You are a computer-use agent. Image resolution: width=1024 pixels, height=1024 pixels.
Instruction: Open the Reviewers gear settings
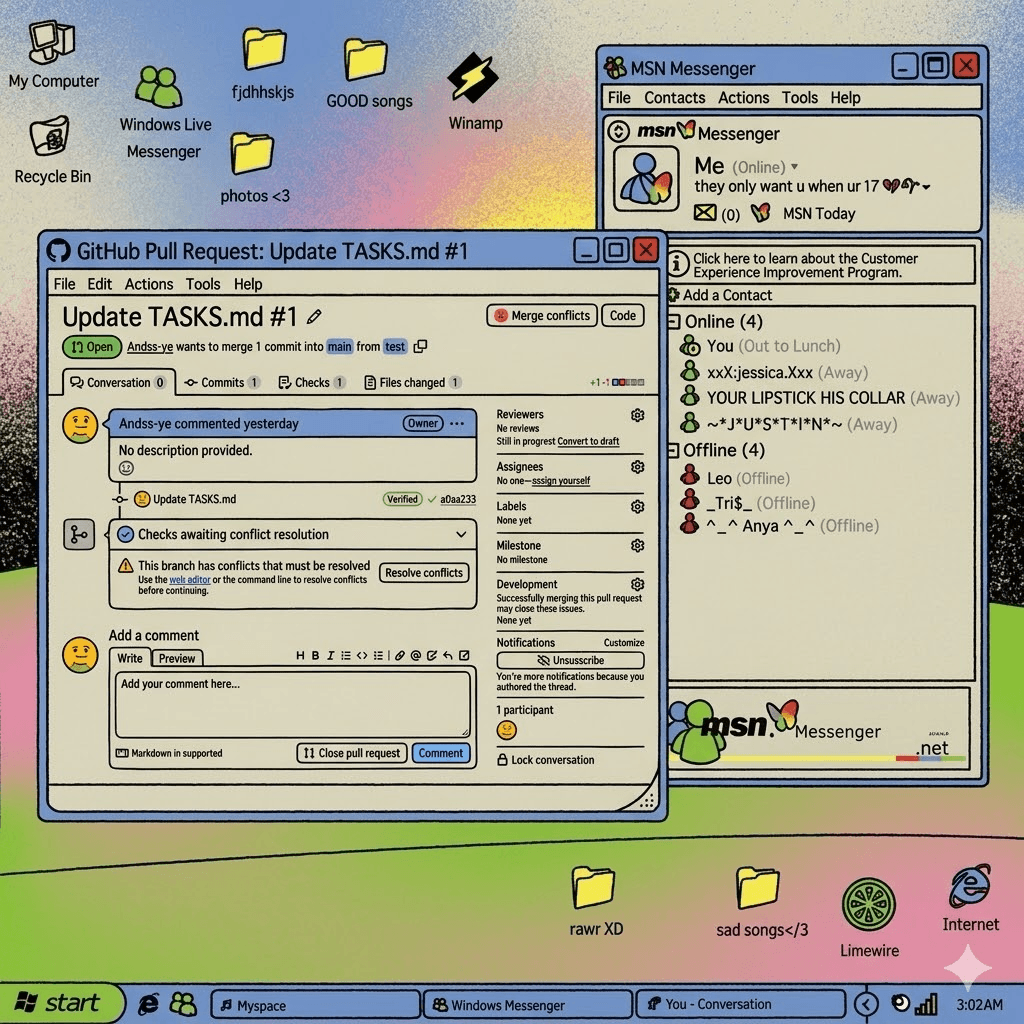[637, 415]
